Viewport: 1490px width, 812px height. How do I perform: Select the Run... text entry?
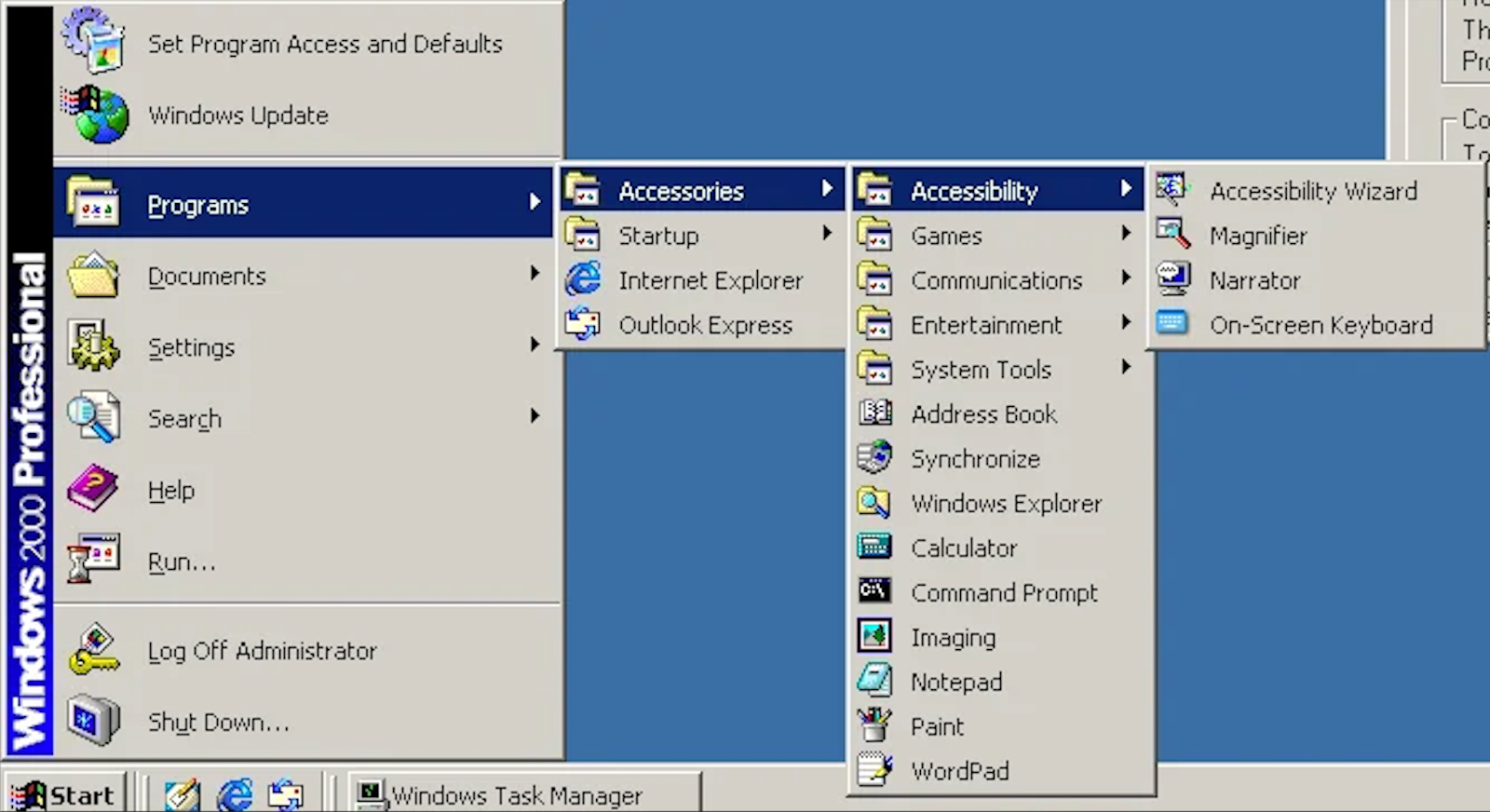182,562
